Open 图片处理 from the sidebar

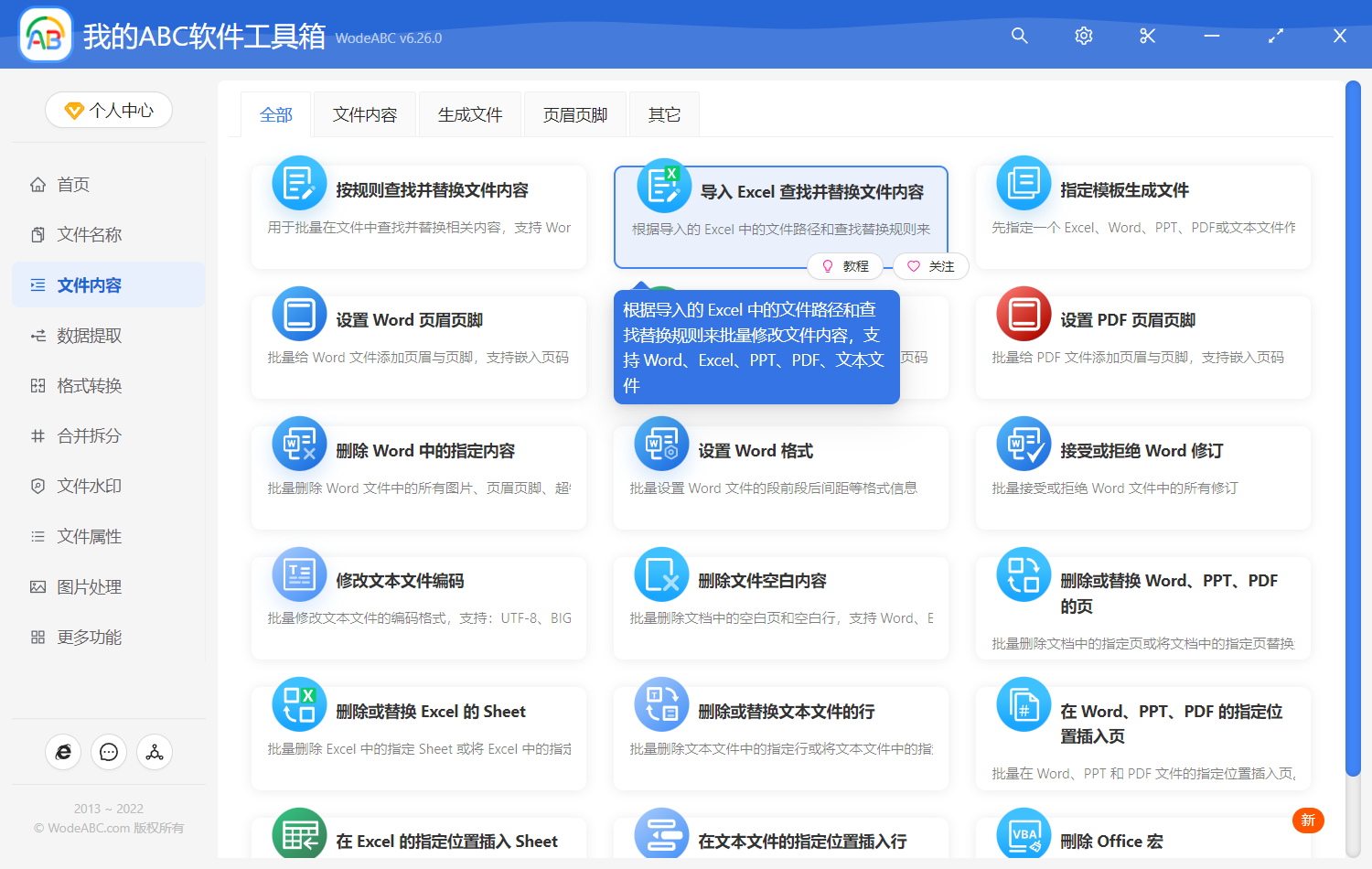87,586
